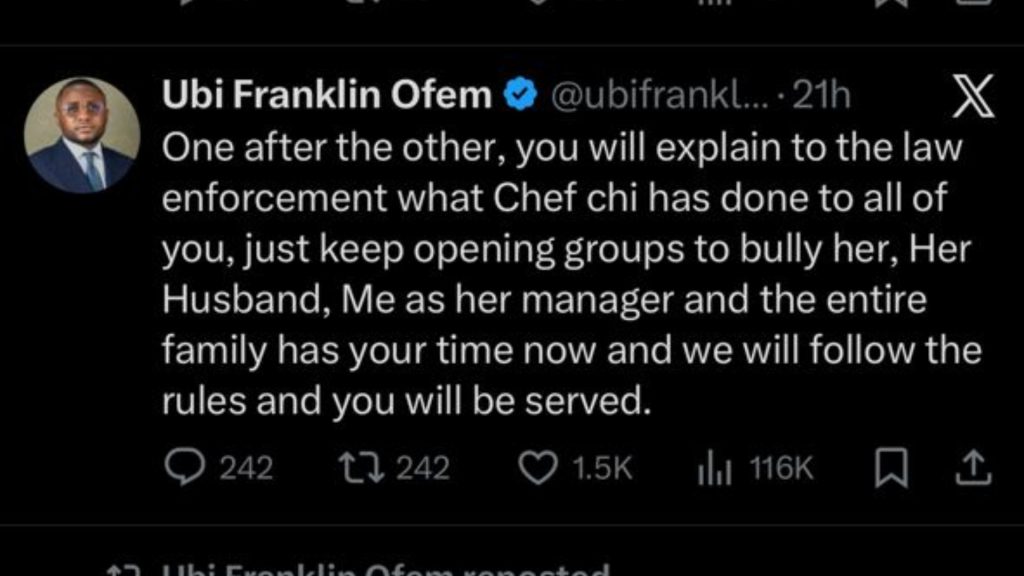Open the 'Ubi Franklin Ofem' display name
The width and height of the screenshot is (1024, 576).
326,96
